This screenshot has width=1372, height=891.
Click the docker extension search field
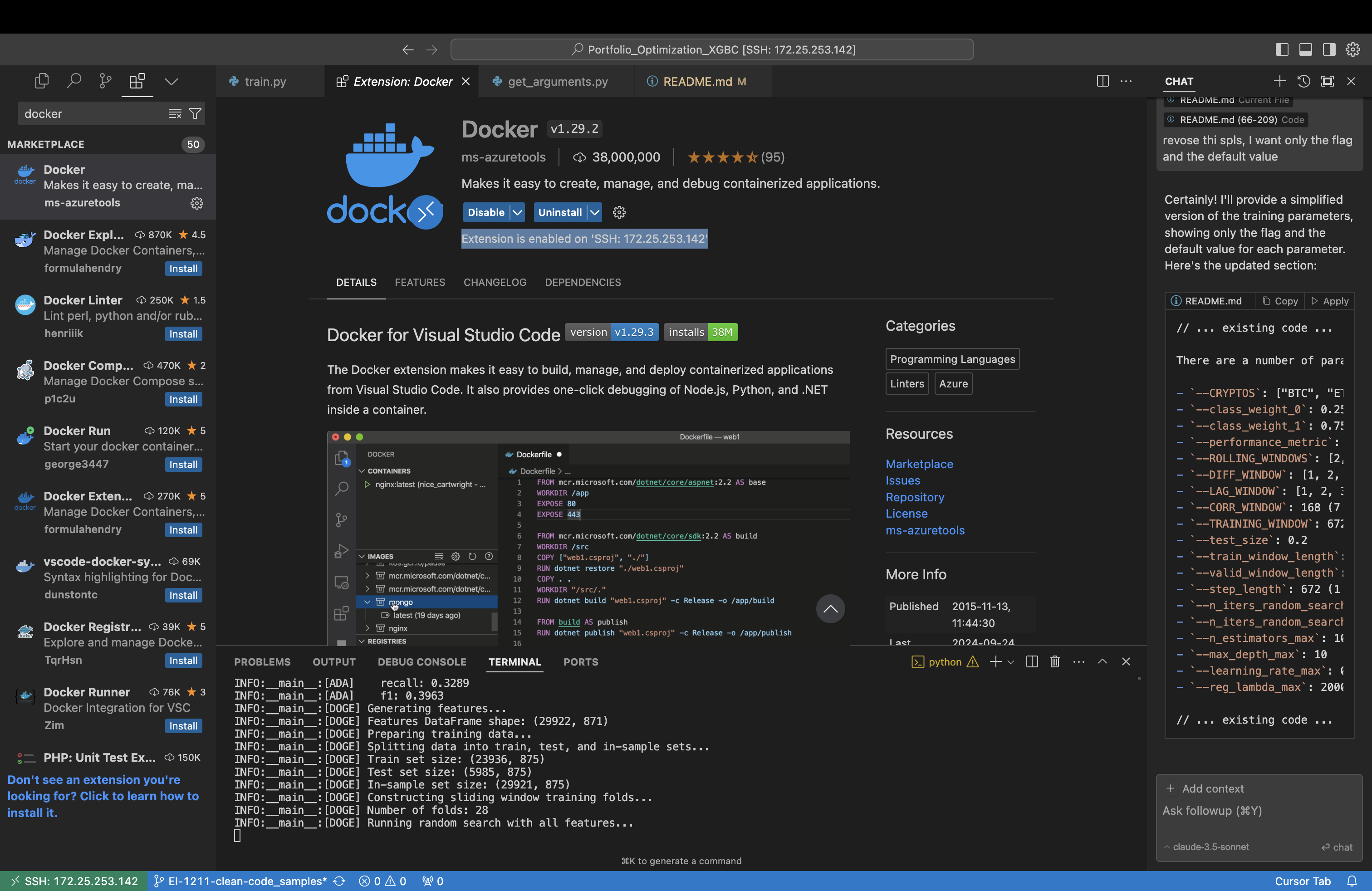(92, 113)
